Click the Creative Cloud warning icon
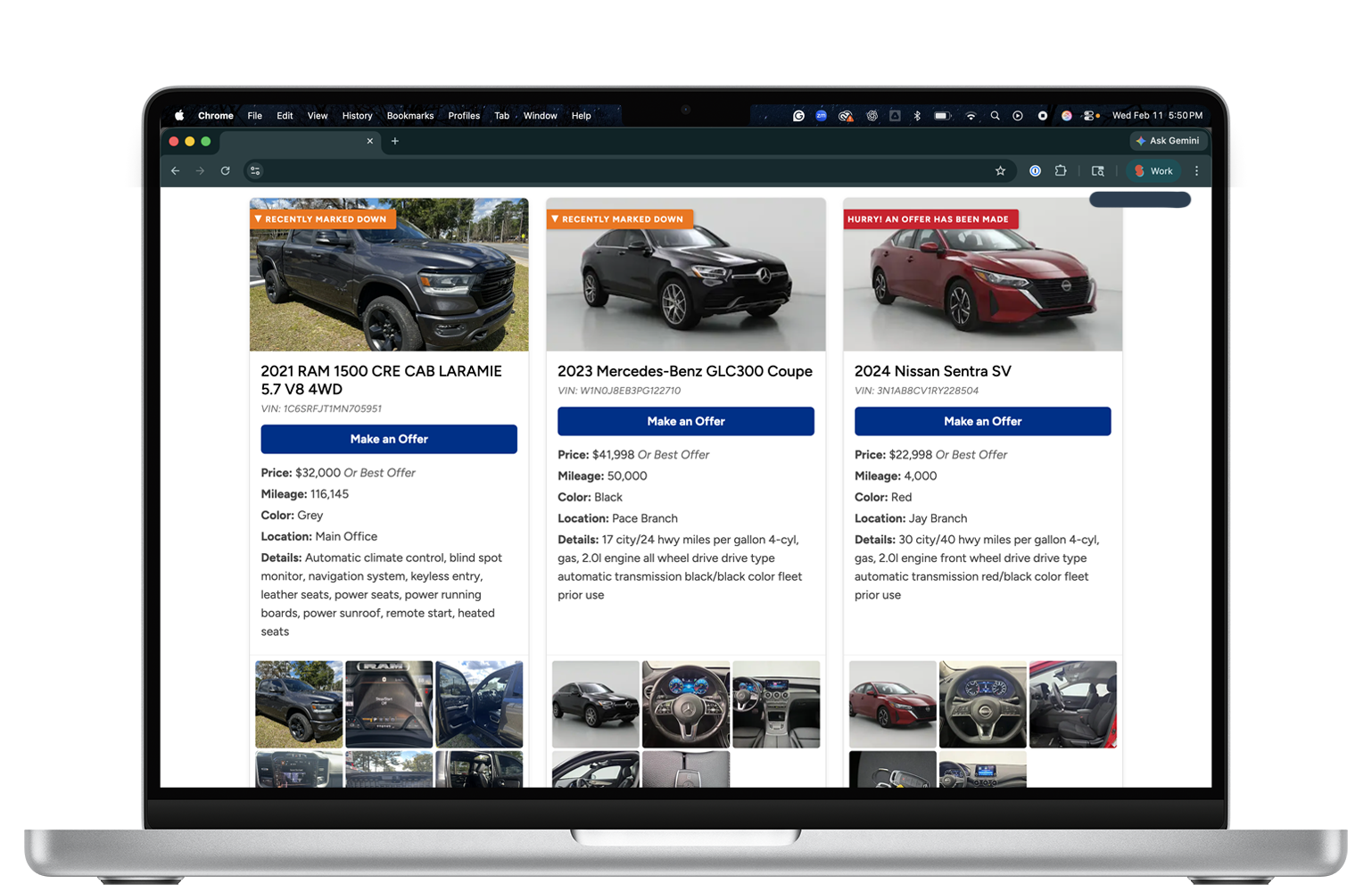The width and height of the screenshot is (1372, 892). click(846, 116)
